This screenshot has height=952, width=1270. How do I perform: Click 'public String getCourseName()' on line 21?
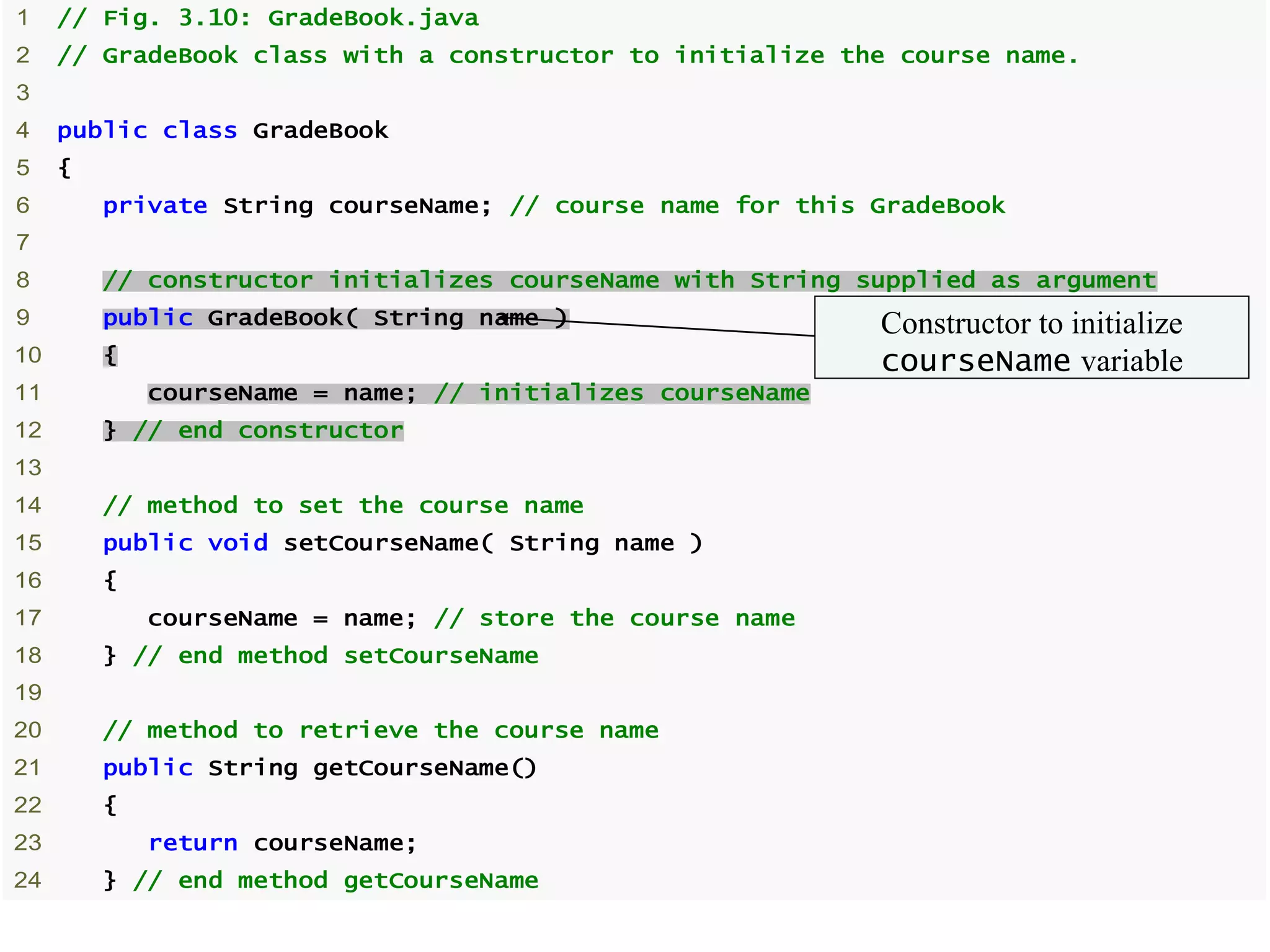point(320,768)
